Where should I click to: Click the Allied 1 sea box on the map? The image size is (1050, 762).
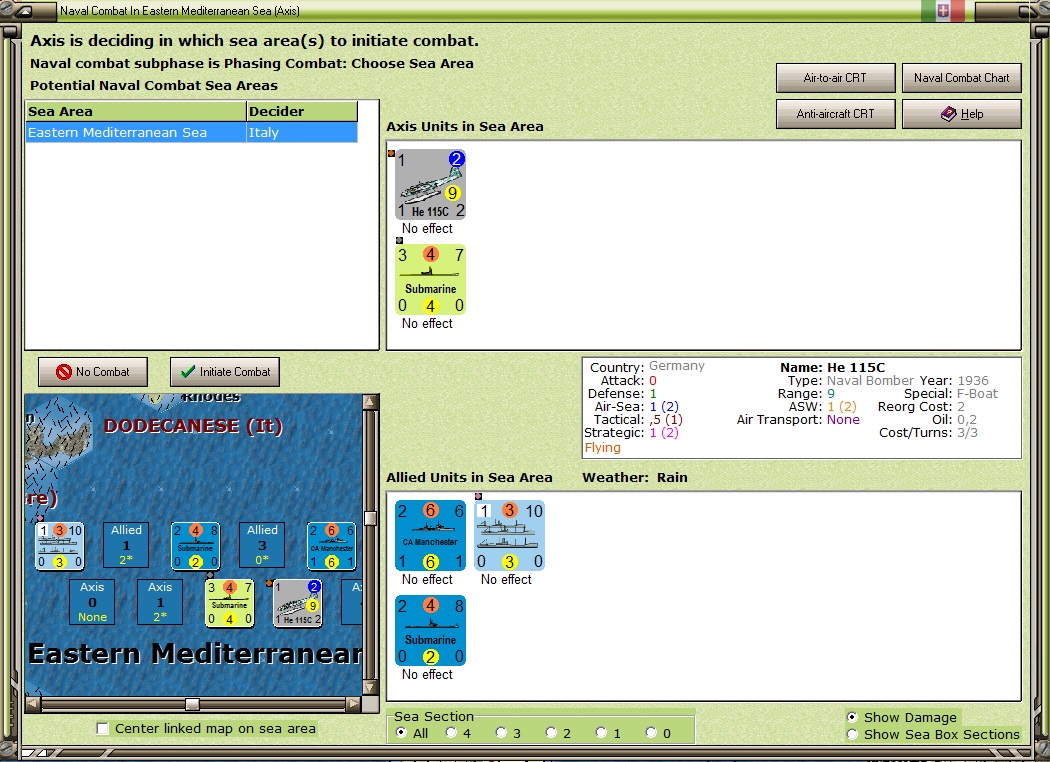pyautogui.click(x=127, y=545)
